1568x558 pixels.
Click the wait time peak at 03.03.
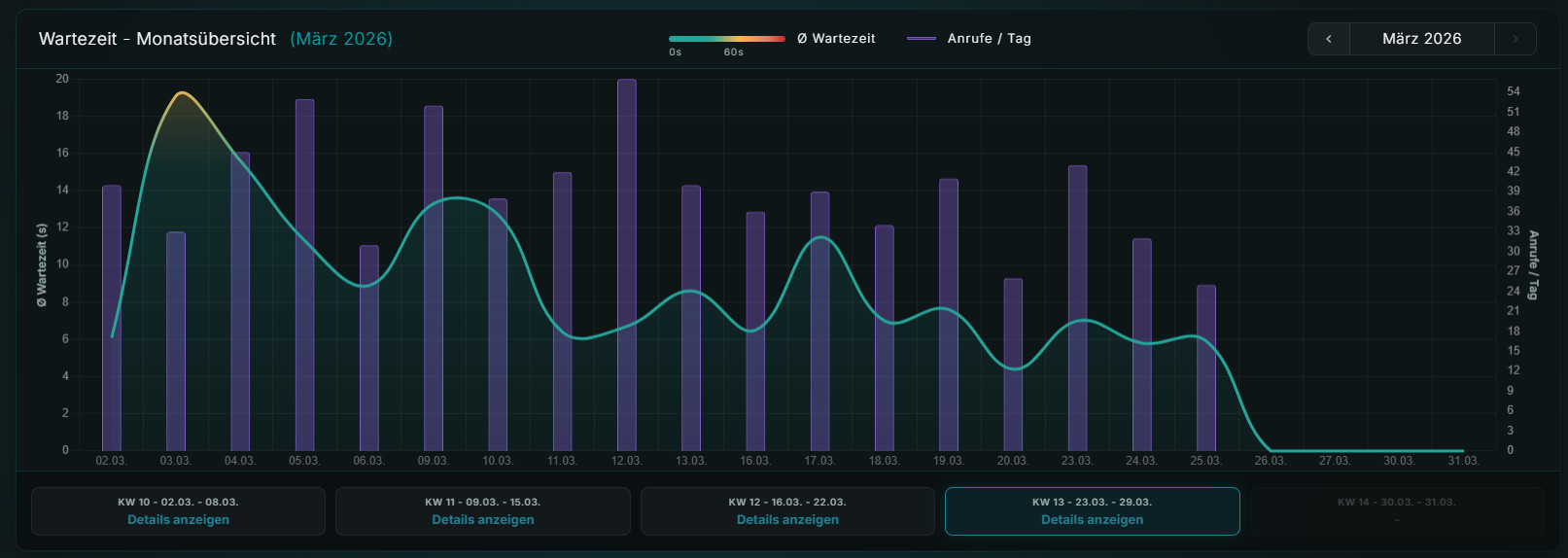tap(181, 93)
